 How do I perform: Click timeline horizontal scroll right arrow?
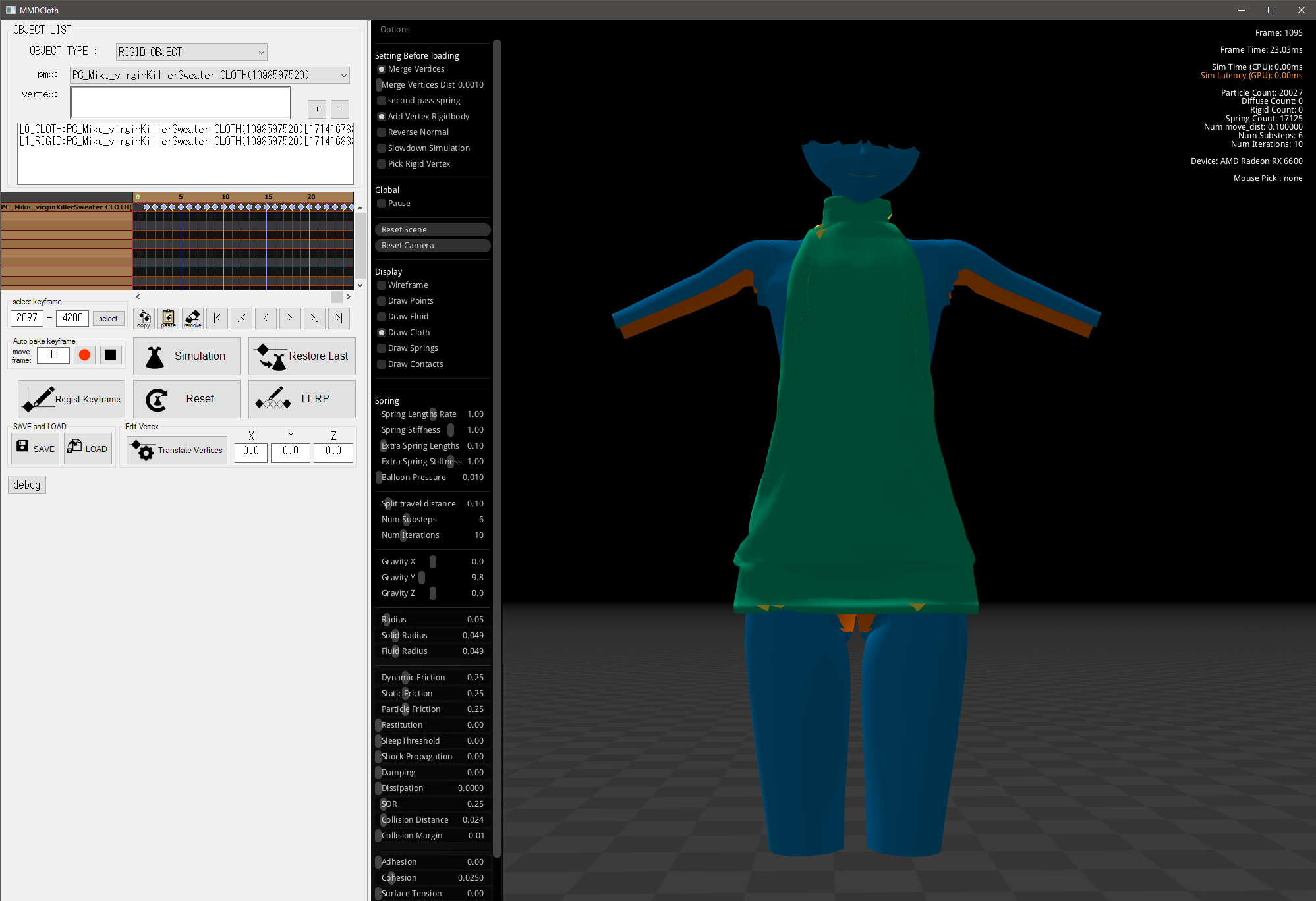click(x=349, y=297)
